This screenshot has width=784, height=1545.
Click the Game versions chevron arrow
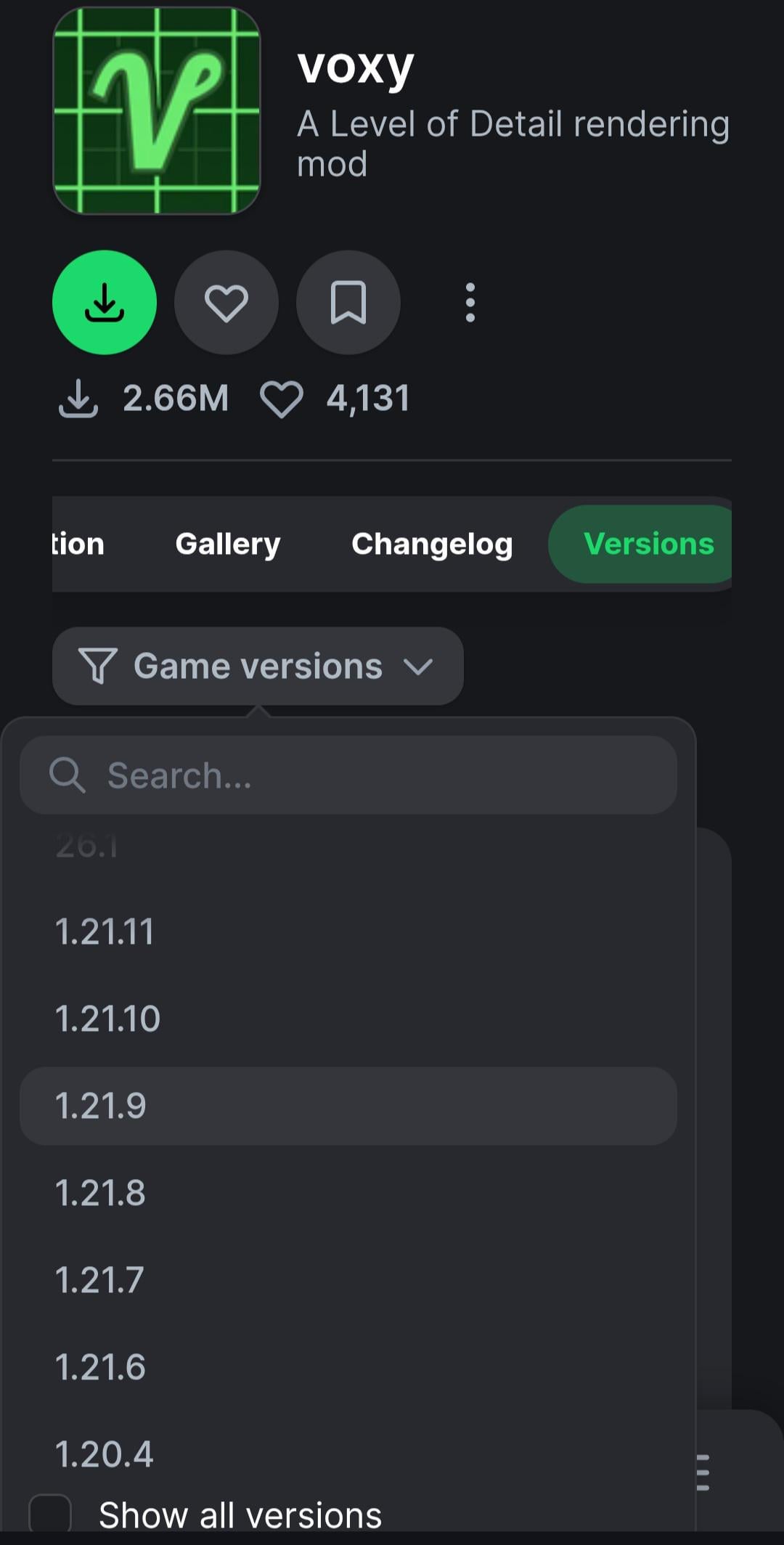pyautogui.click(x=418, y=666)
